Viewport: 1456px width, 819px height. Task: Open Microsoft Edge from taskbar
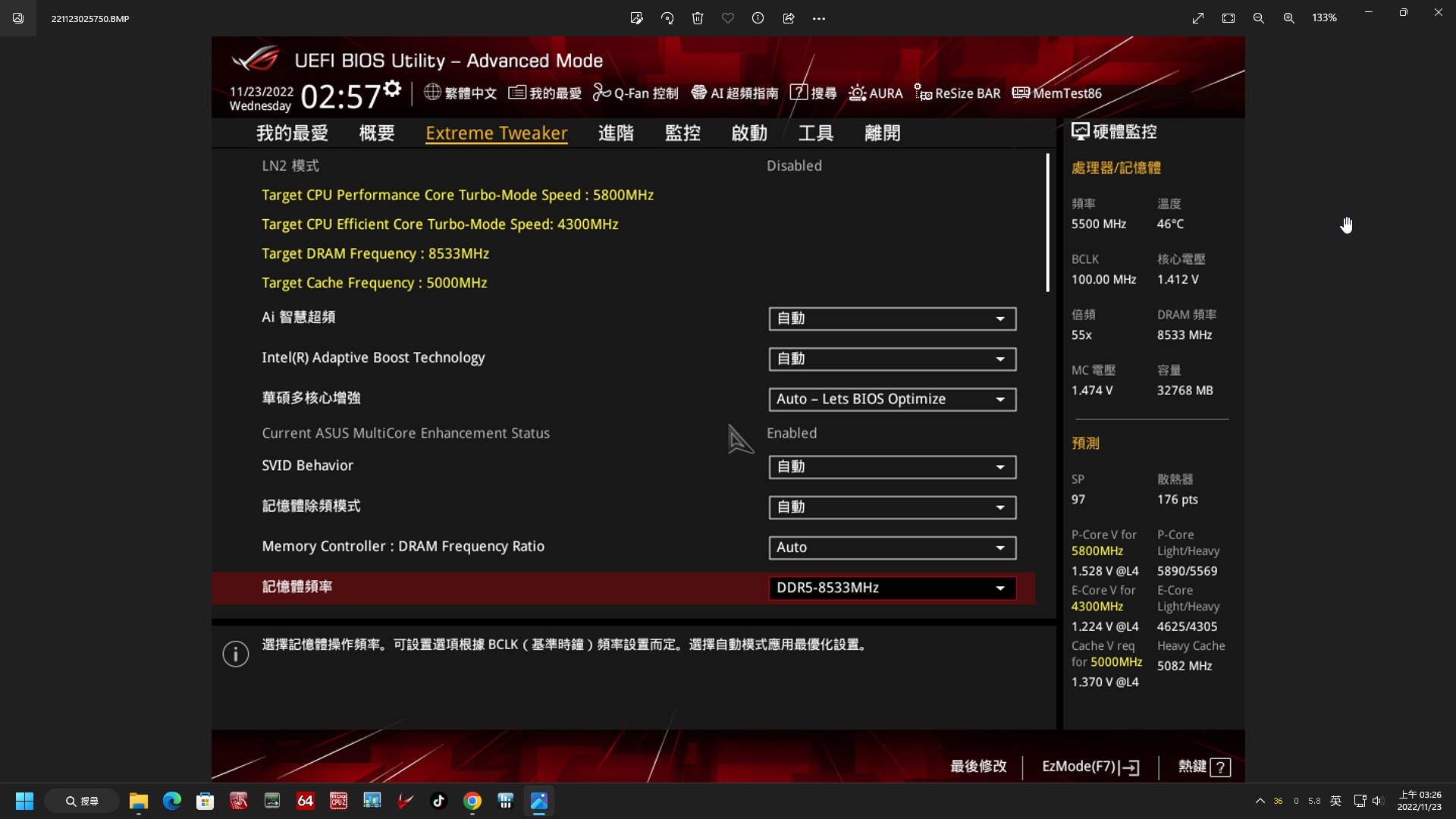pos(172,801)
